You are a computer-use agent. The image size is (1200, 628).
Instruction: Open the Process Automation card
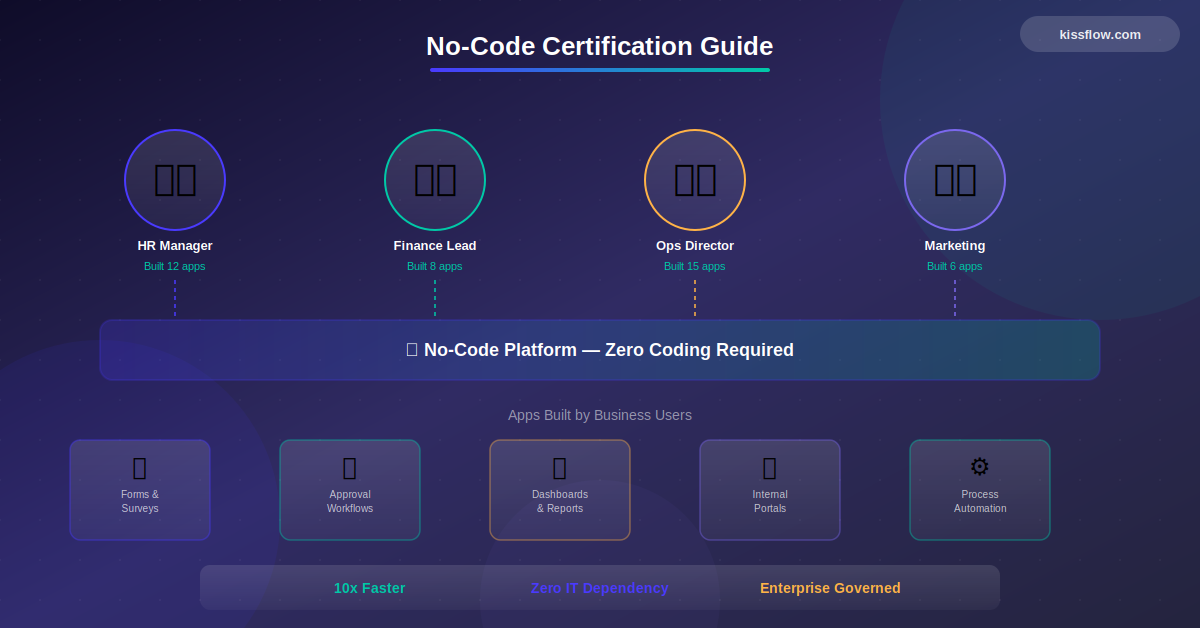(980, 490)
